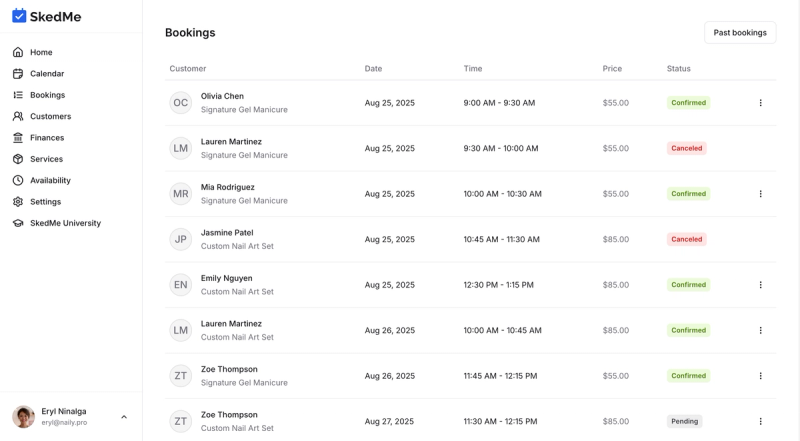Click the eryl@naily.pro email text

(x=64, y=423)
